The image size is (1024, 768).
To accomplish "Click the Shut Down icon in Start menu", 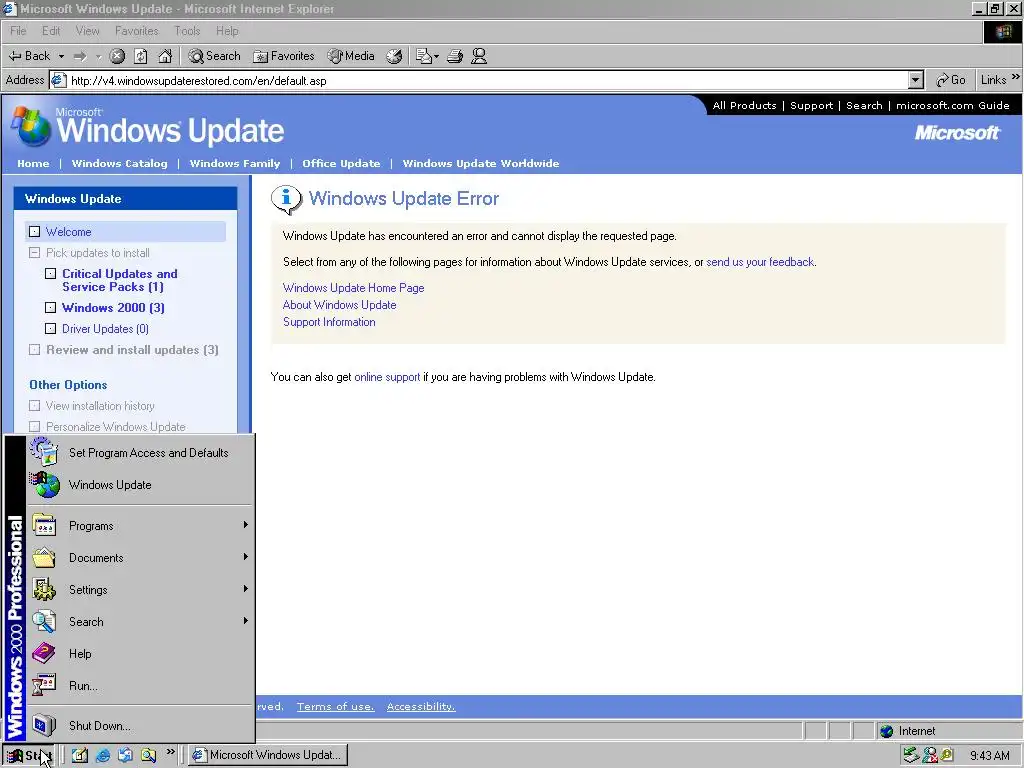I will [x=44, y=725].
